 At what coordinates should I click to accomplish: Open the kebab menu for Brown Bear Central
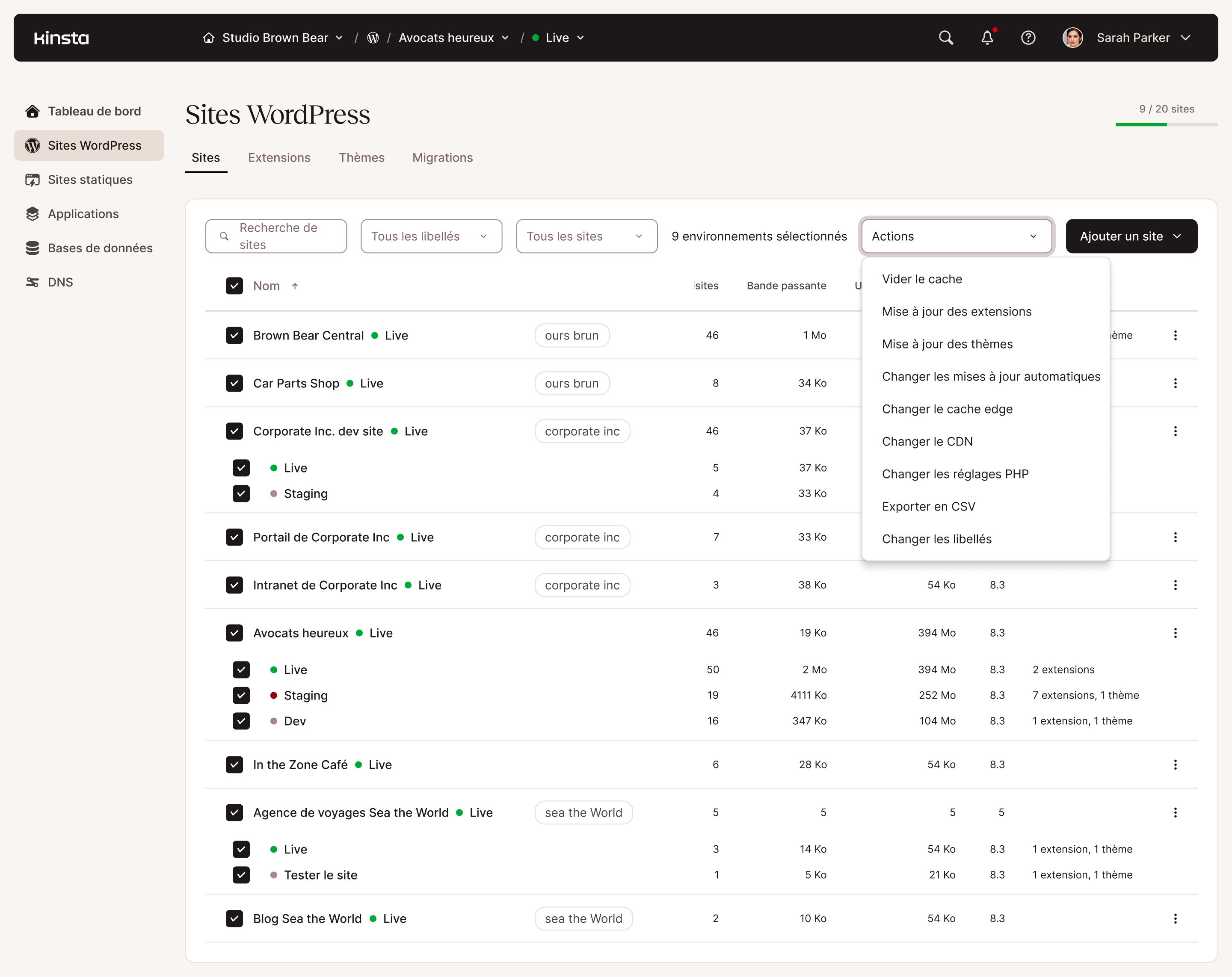tap(1176, 335)
